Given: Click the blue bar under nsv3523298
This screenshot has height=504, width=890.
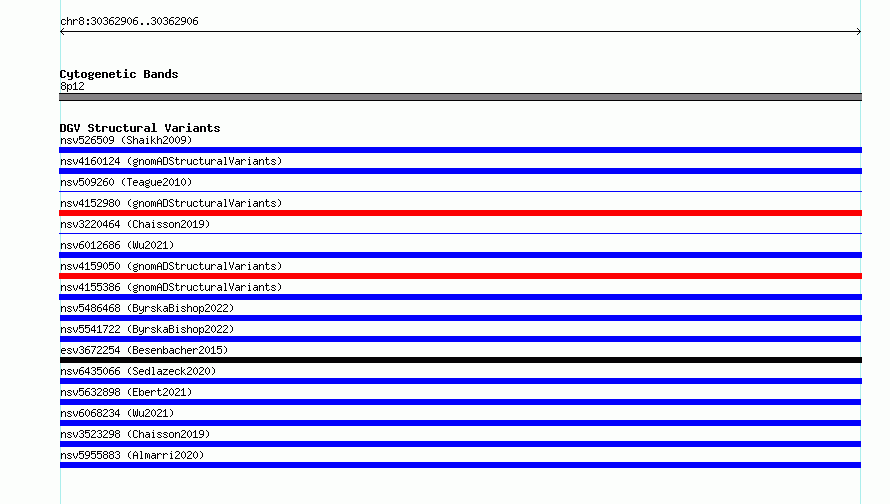Looking at the screenshot, I should click(460, 444).
